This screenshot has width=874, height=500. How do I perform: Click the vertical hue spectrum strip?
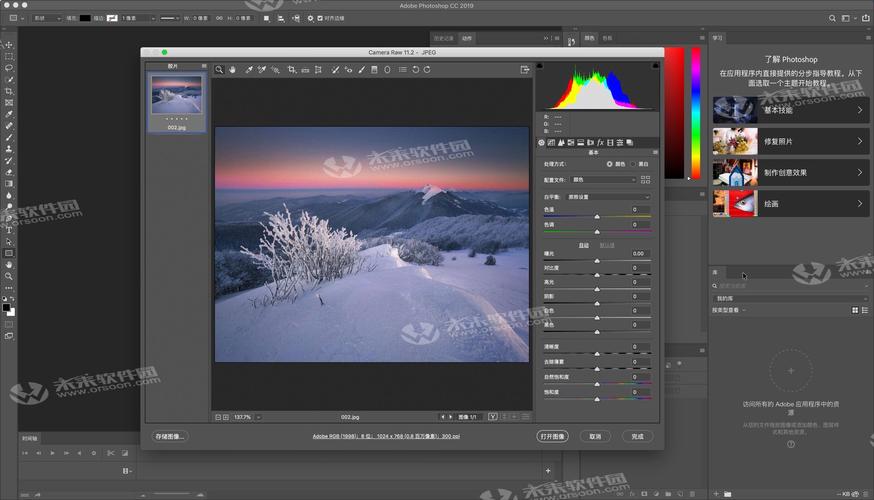(696, 113)
